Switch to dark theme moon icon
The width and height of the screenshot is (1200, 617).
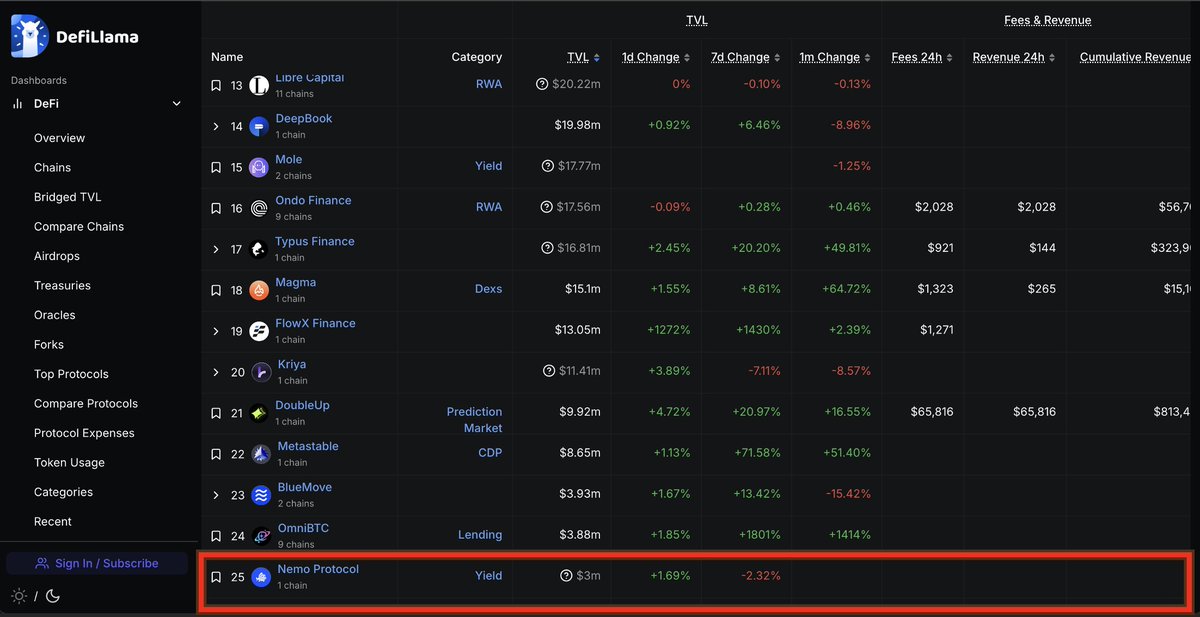coord(53,596)
